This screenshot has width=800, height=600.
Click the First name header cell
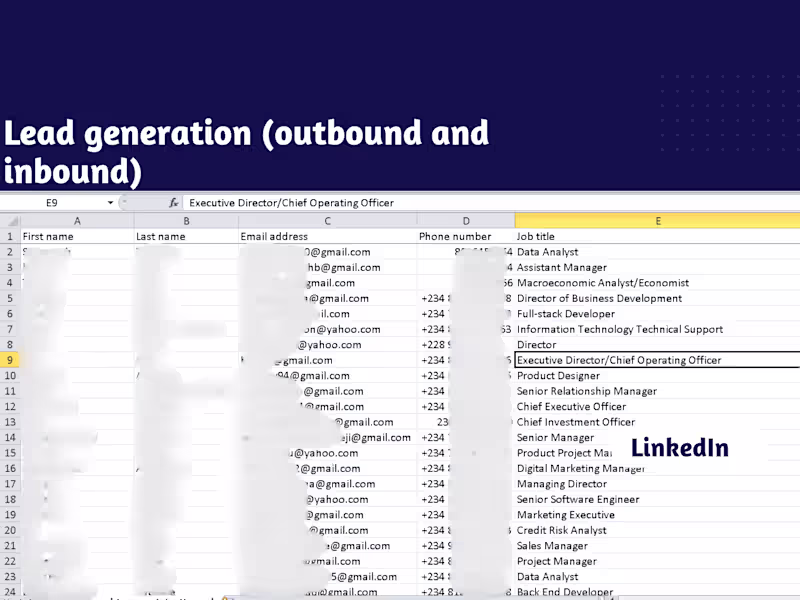pyautogui.click(x=77, y=236)
